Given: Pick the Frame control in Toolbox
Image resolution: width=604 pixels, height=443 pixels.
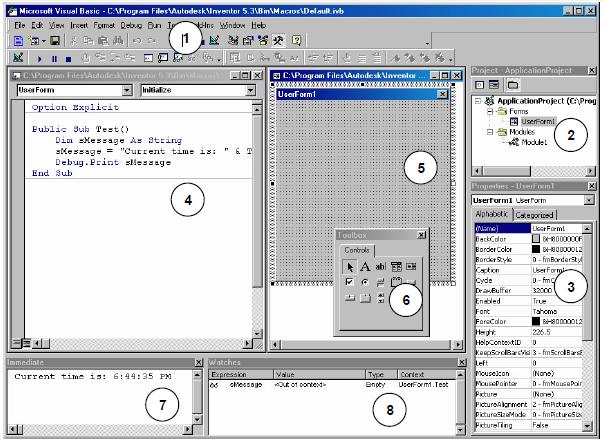Looking at the screenshot, I should [x=396, y=282].
